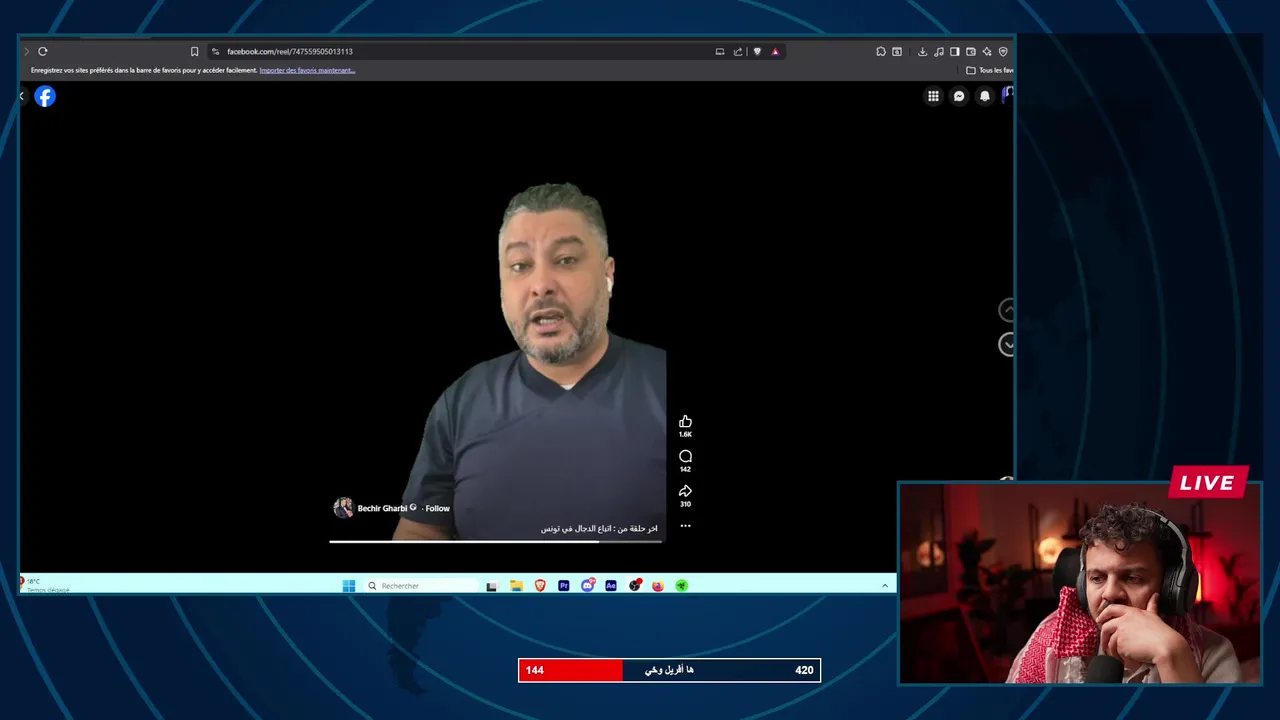Open the green taskbar app icon
This screenshot has height=720, width=1280.
pos(681,586)
